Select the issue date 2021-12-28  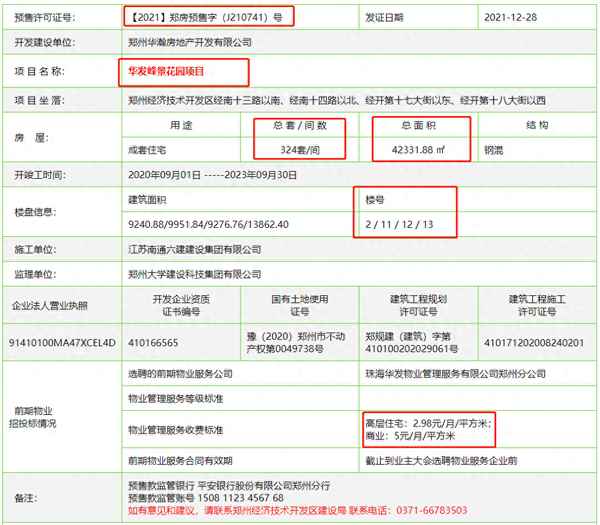510,17
